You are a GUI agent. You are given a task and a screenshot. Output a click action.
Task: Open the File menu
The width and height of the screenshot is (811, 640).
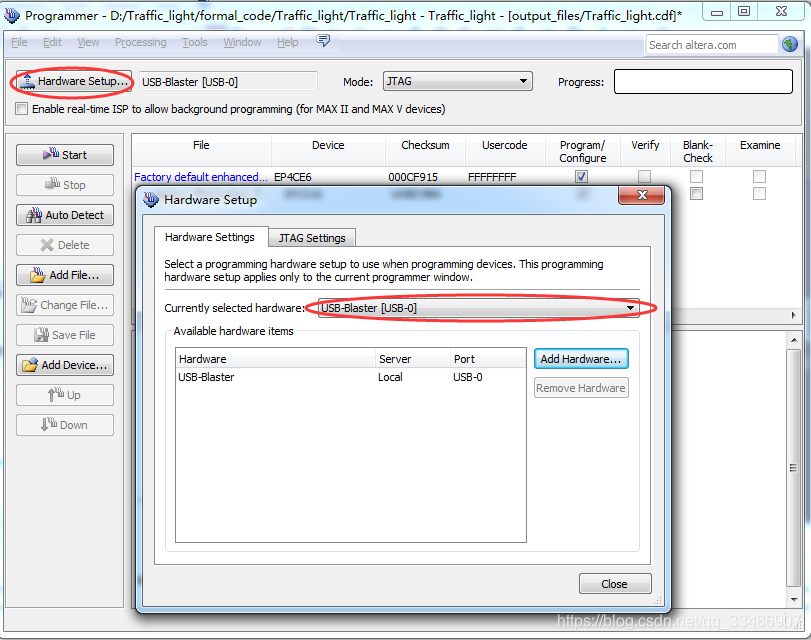pos(19,42)
